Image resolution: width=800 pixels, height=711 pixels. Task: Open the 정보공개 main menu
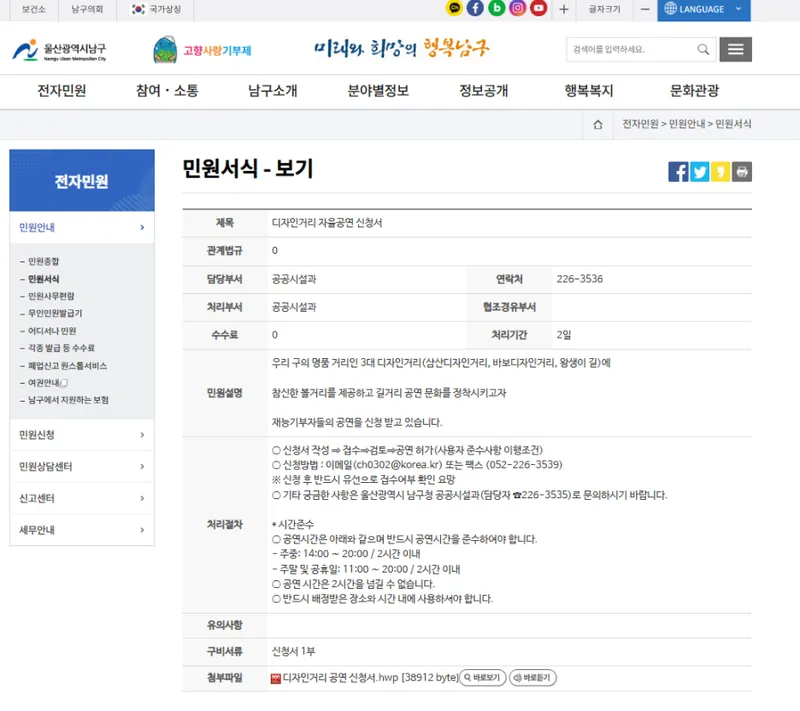pos(483,91)
